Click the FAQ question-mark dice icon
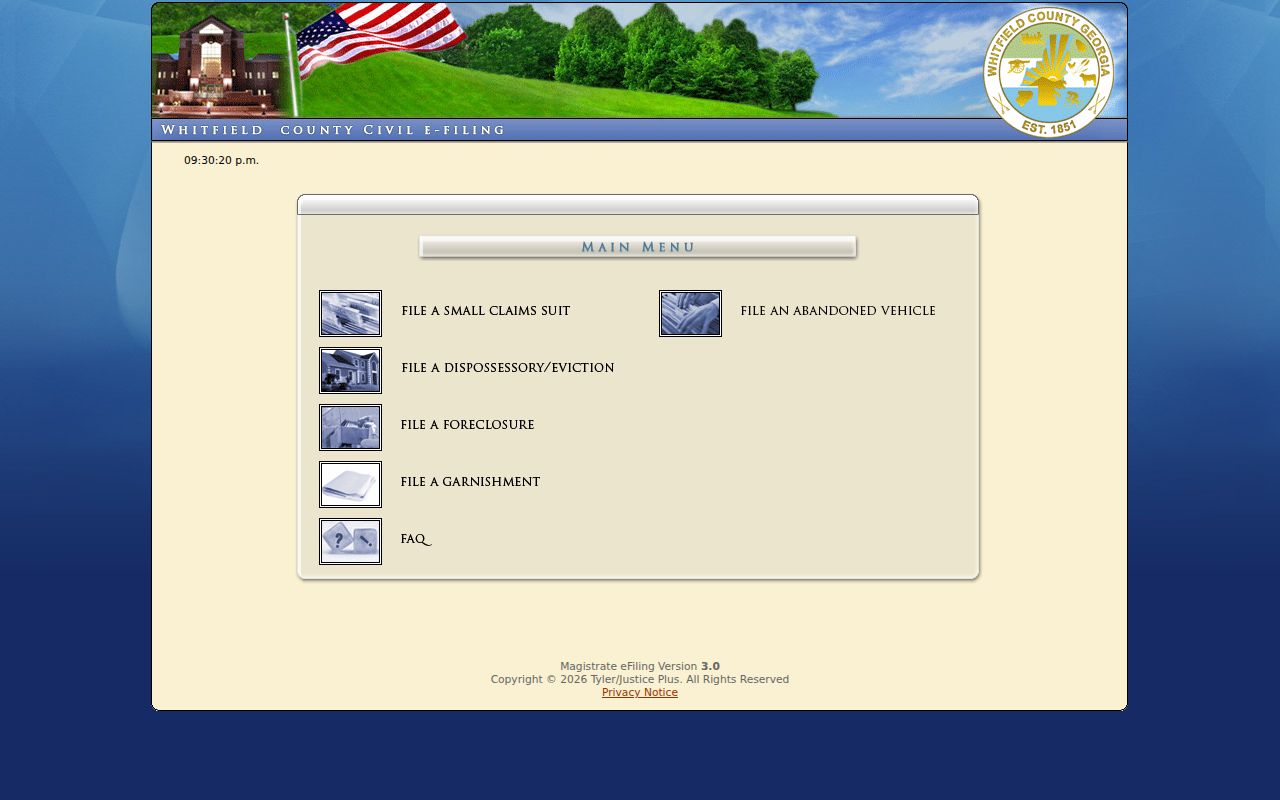Screen dimensions: 1280x800 click(x=350, y=541)
